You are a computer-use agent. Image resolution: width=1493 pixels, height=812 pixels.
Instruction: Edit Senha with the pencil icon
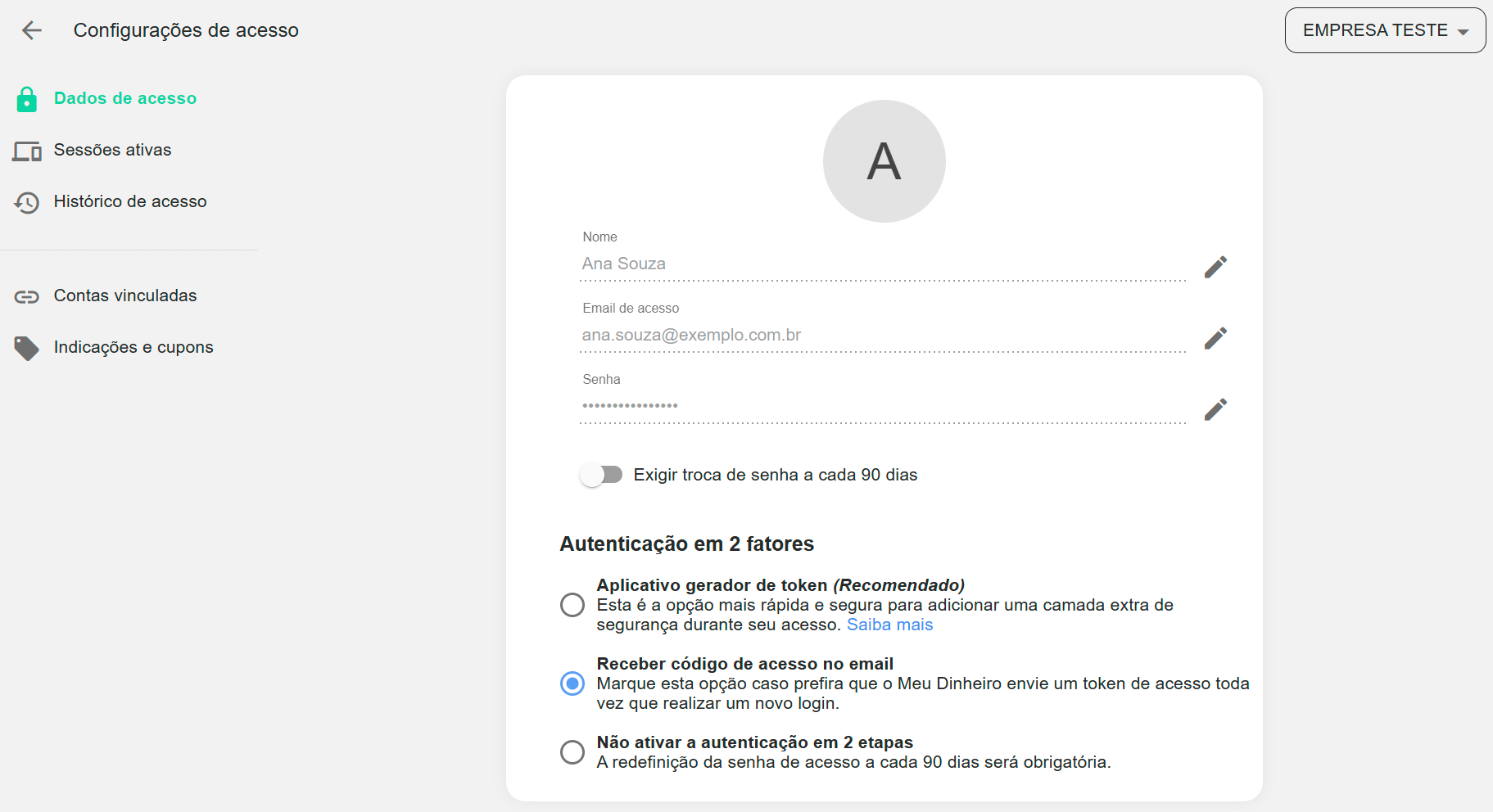[x=1215, y=409]
